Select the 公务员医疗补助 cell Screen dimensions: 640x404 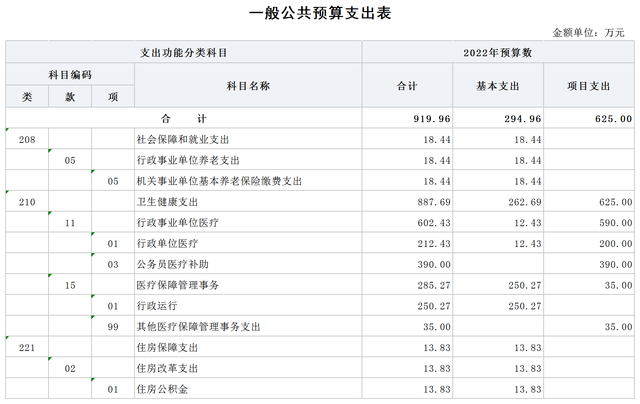point(172,264)
